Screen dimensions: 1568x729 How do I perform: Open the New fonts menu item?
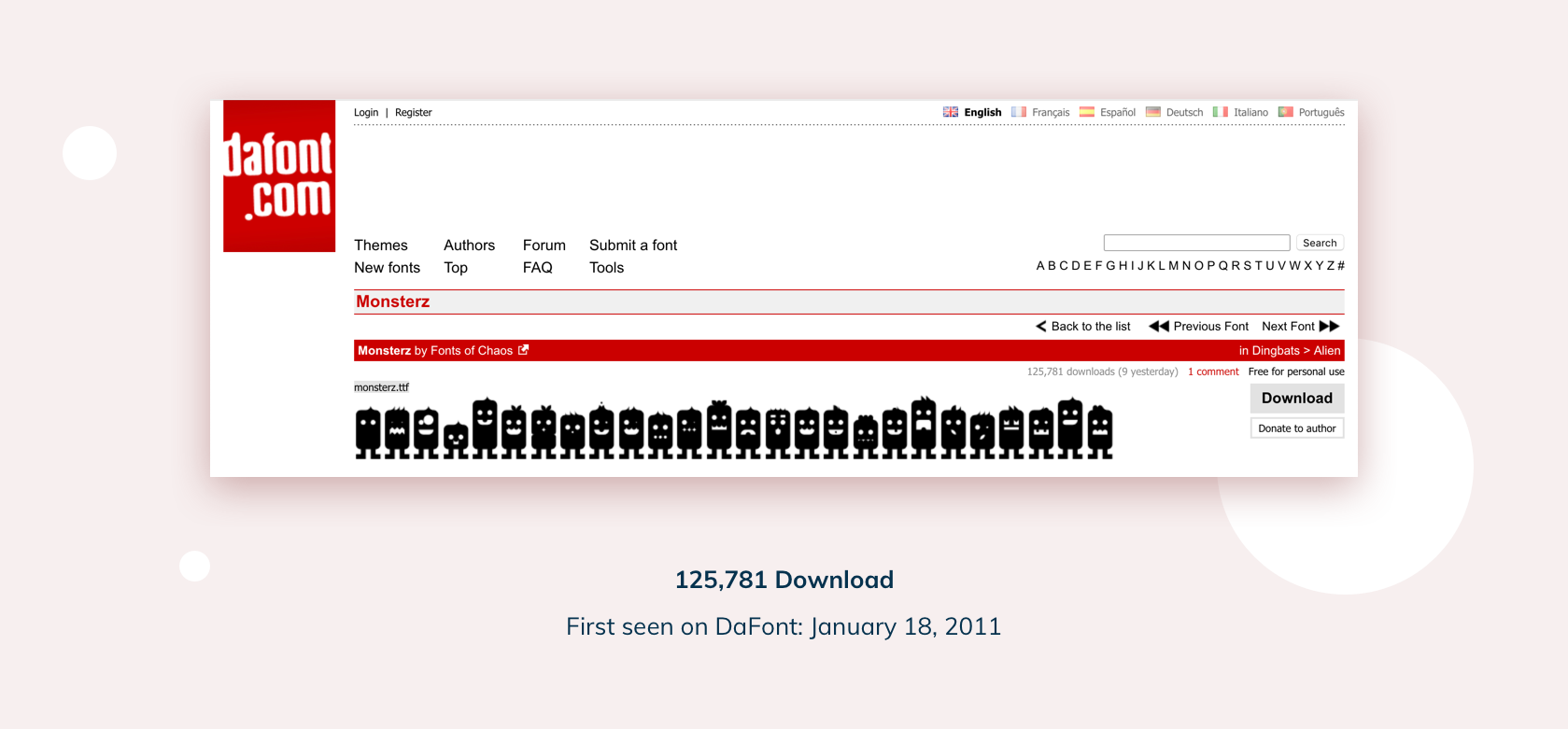click(x=388, y=267)
